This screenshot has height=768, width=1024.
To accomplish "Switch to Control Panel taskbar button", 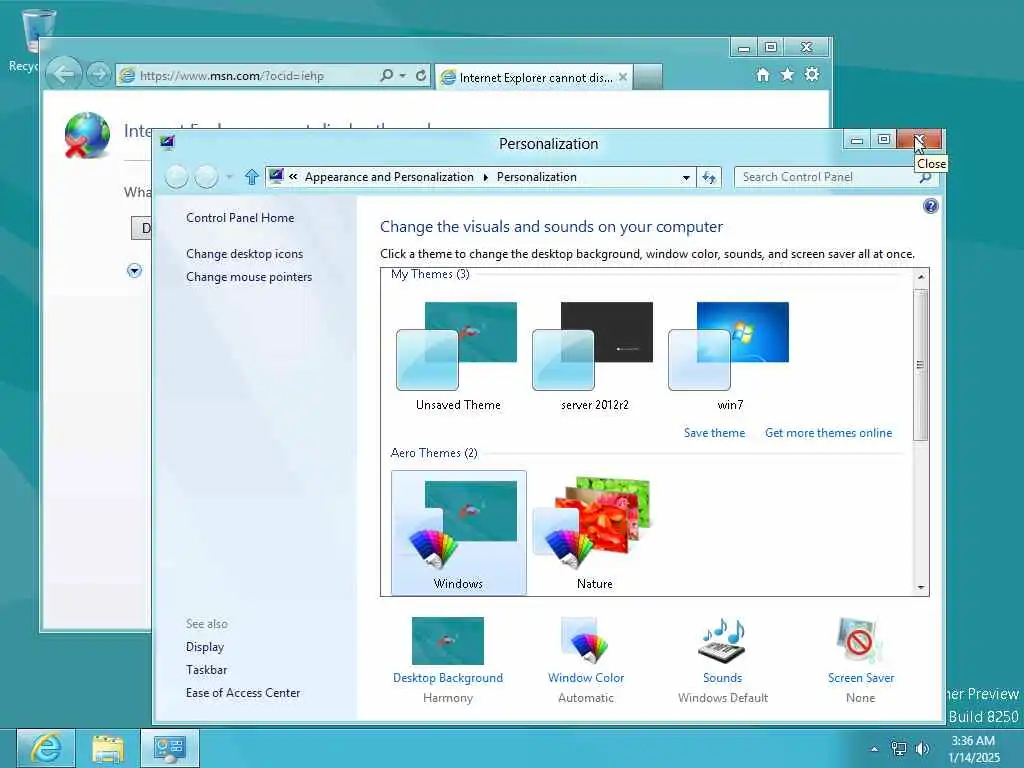I will (x=170, y=748).
